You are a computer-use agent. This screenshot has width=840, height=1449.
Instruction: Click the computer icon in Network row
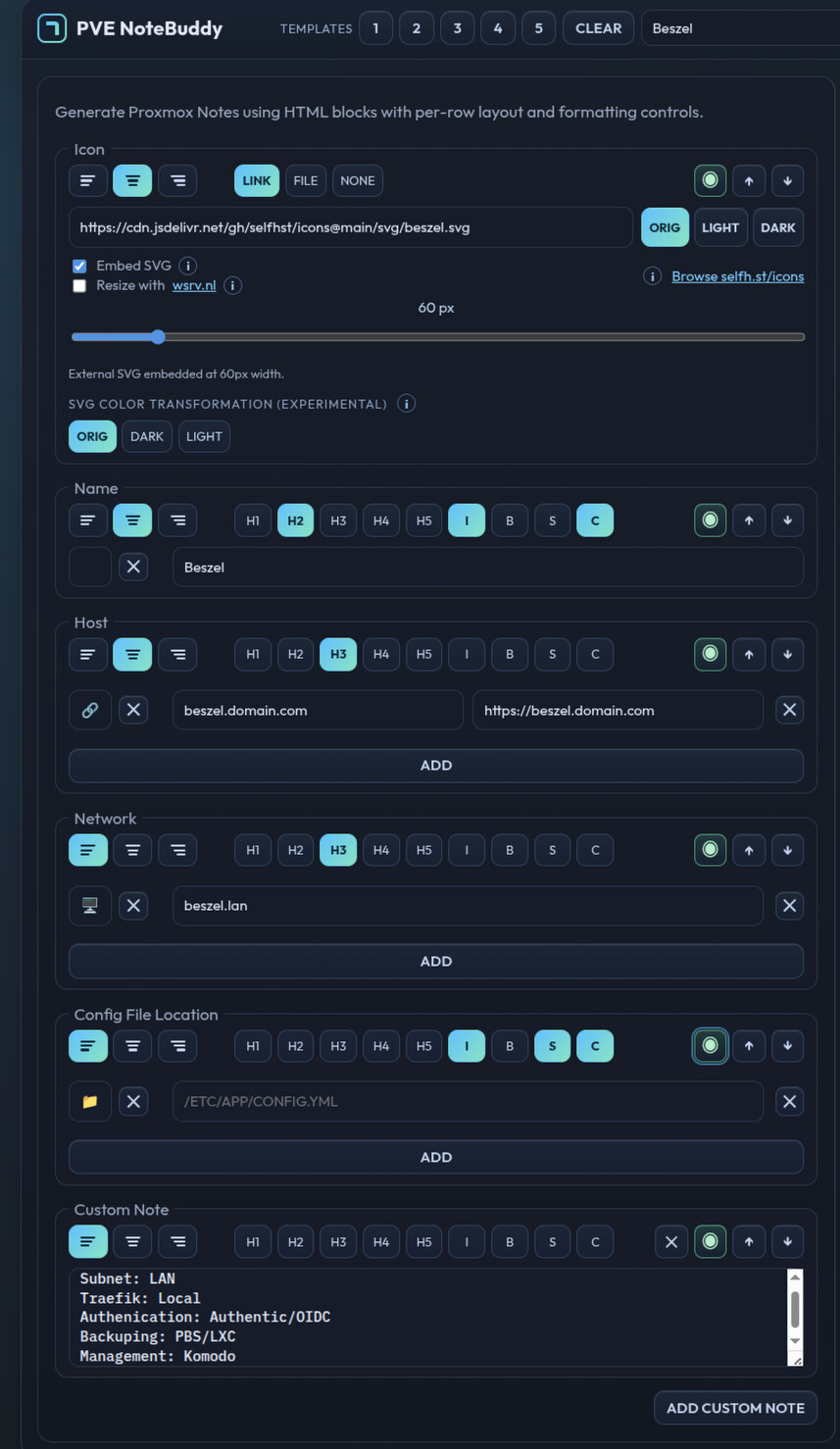coord(90,906)
